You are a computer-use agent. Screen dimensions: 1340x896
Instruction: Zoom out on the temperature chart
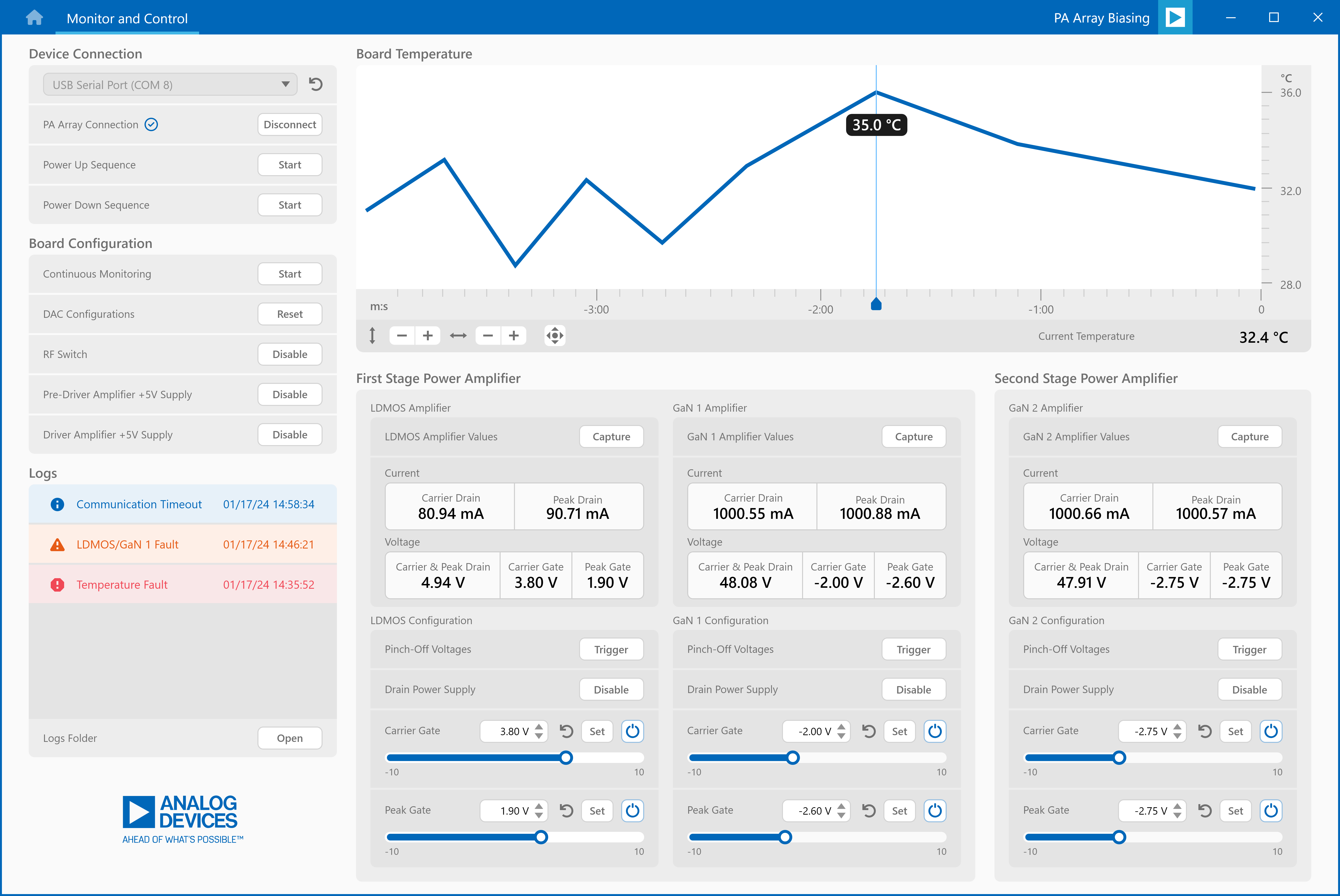(x=488, y=336)
